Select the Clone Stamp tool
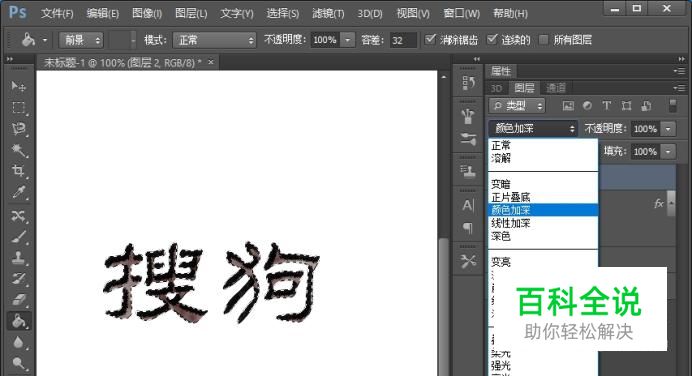The width and height of the screenshot is (692, 376). 18,258
